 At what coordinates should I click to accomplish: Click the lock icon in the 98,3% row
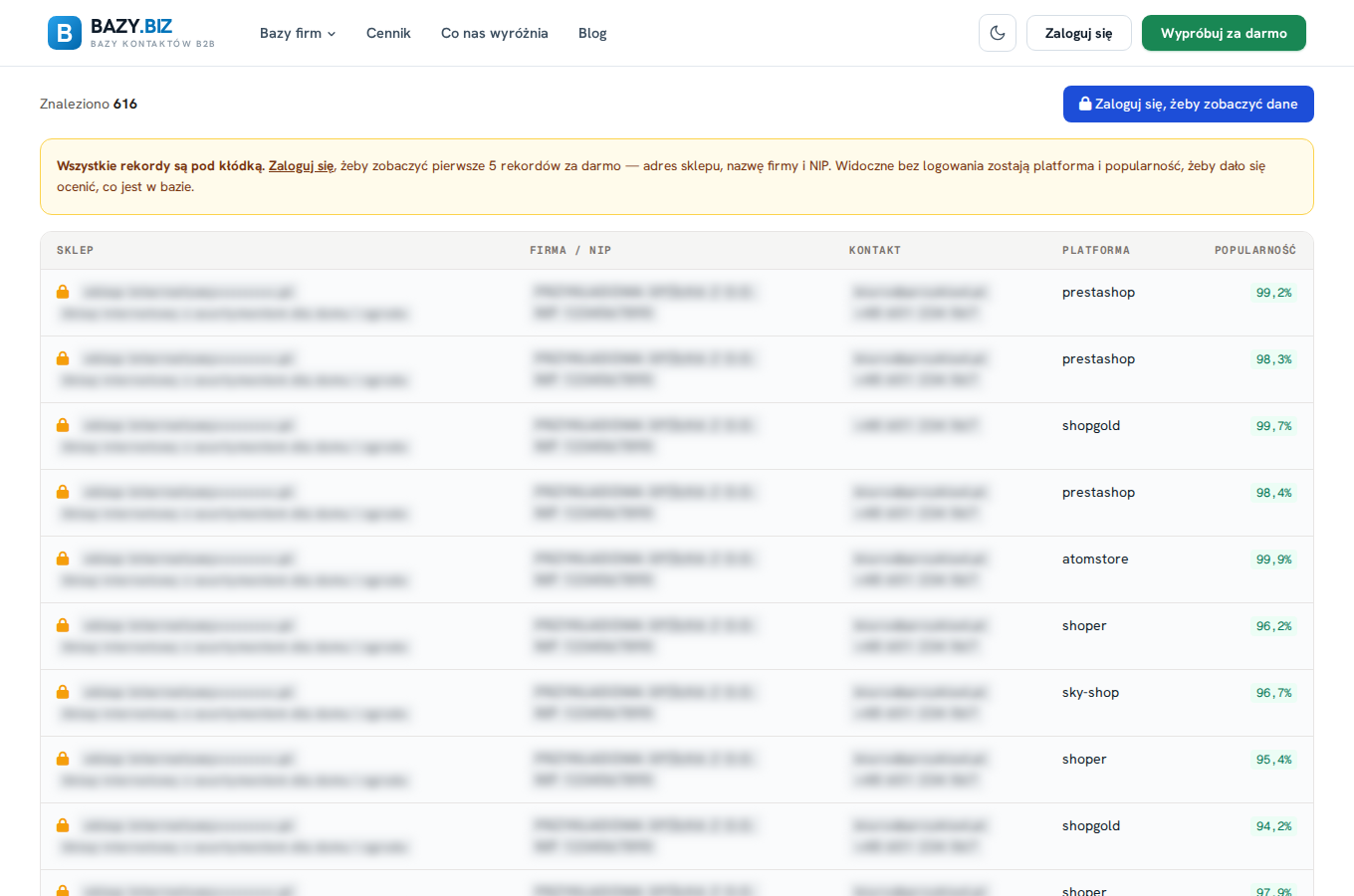(x=63, y=358)
